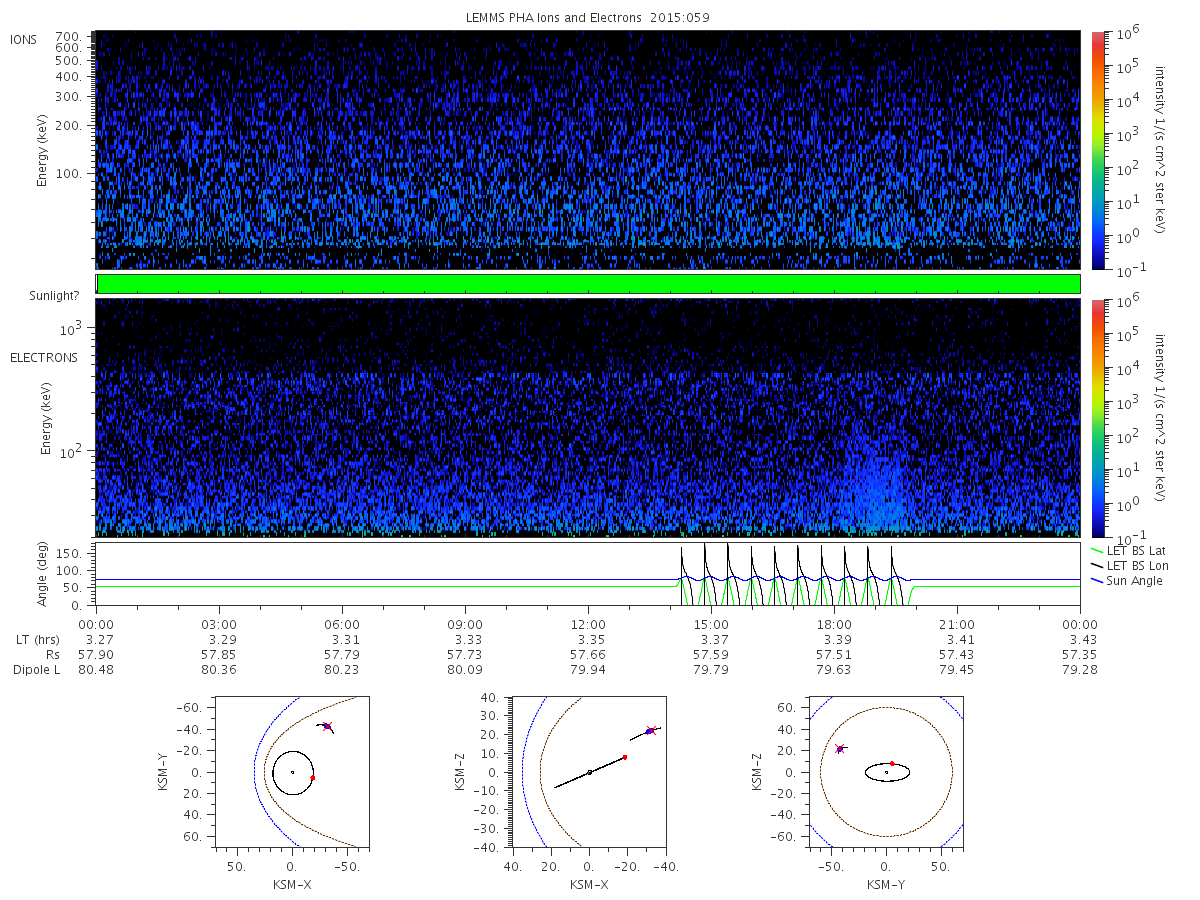The image size is (1200, 900).
Task: Click the Dipole L row label
Action: pos(37,670)
